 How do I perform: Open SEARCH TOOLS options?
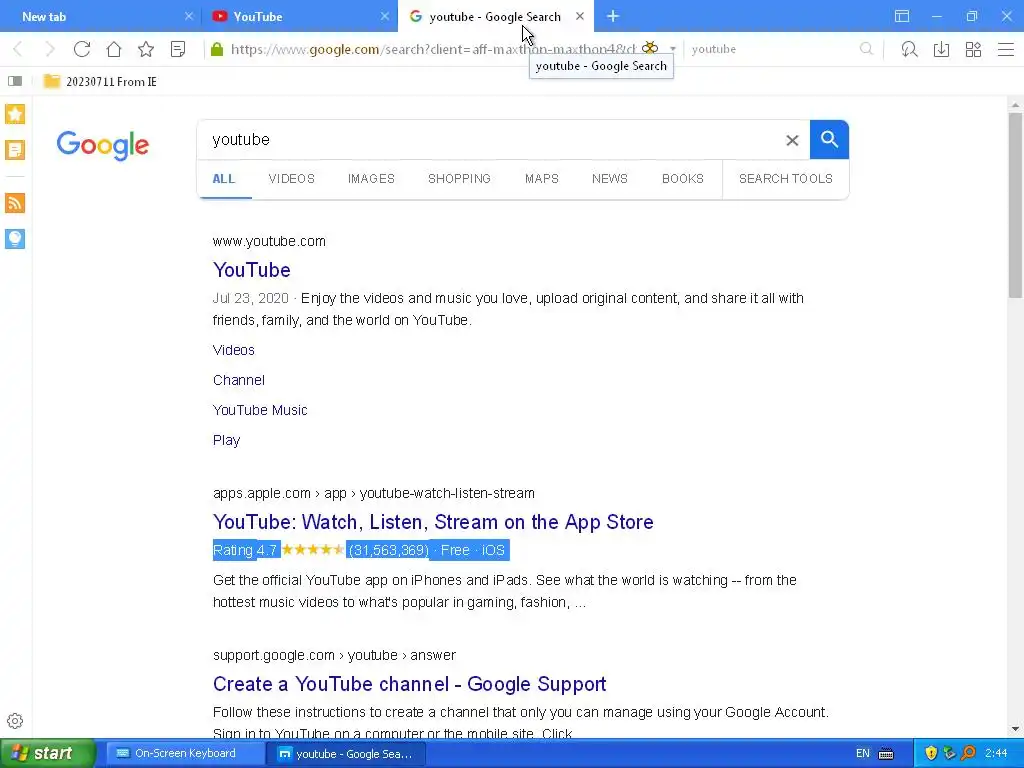786,179
